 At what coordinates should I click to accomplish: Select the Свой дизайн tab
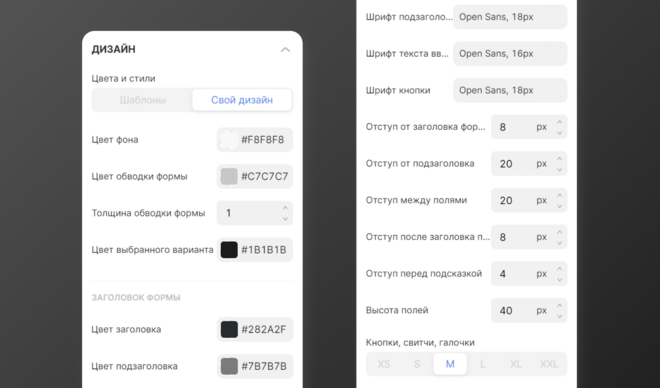242,100
